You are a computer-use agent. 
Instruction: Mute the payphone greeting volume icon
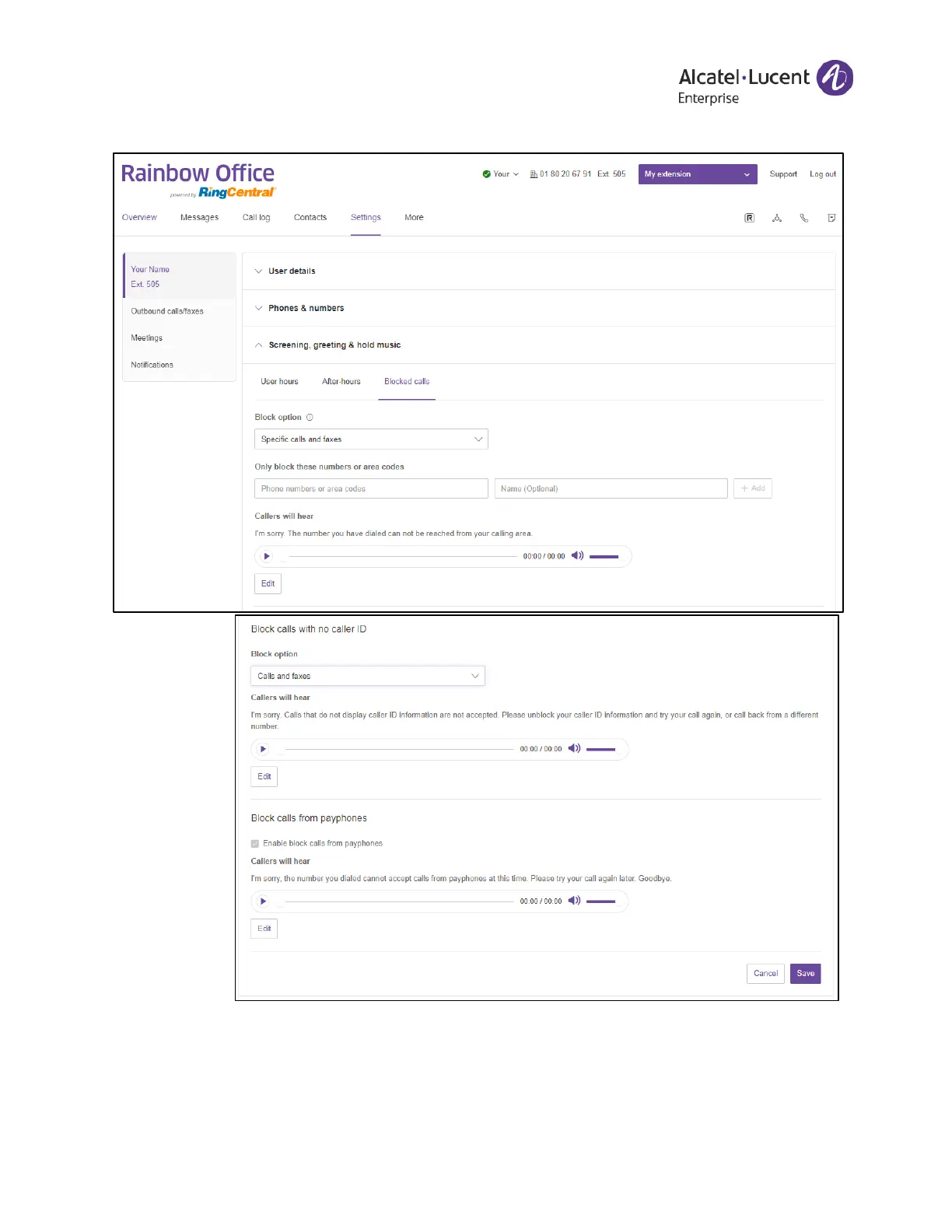pyautogui.click(x=575, y=901)
